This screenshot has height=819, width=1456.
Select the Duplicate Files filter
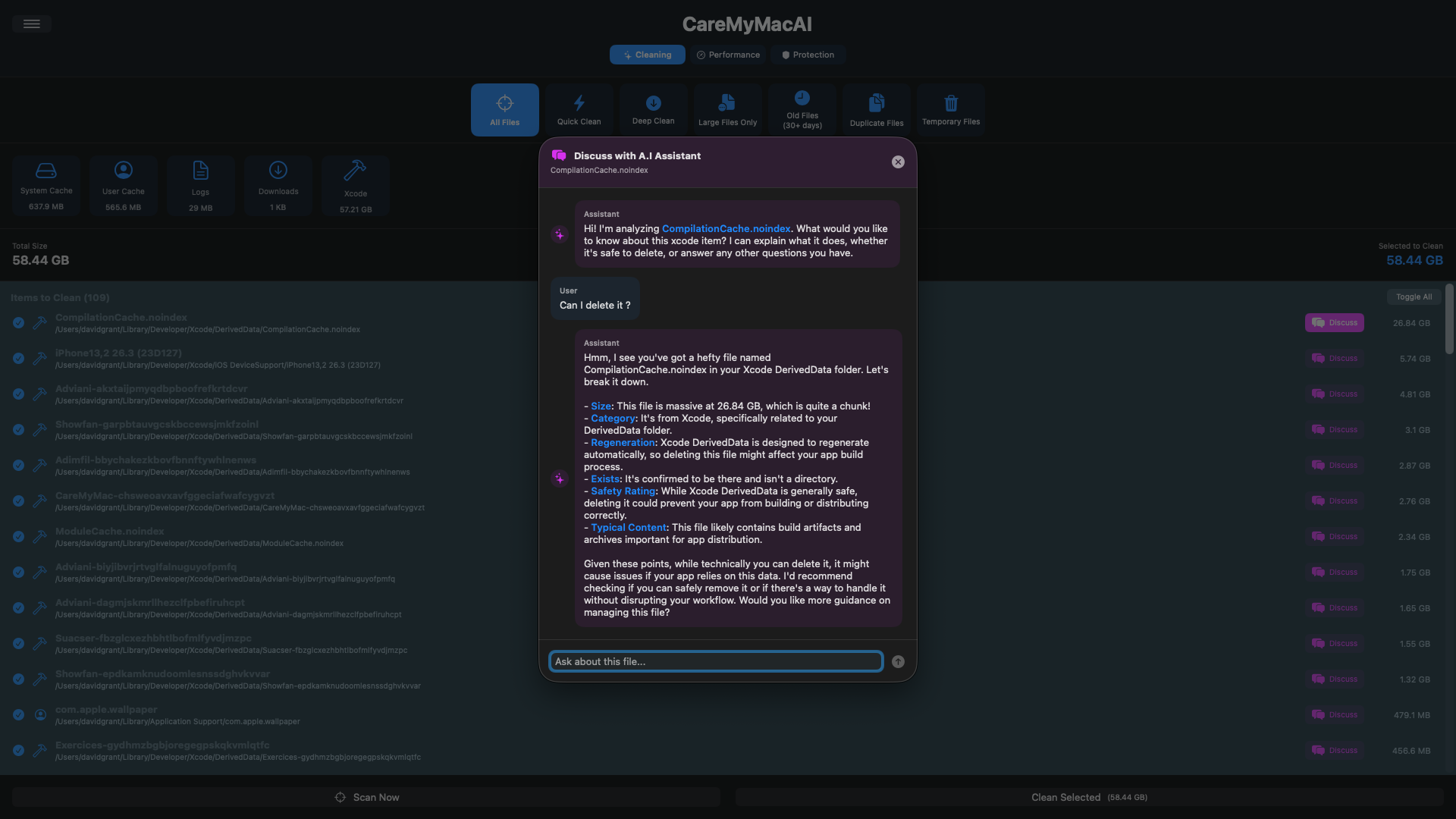tap(876, 110)
